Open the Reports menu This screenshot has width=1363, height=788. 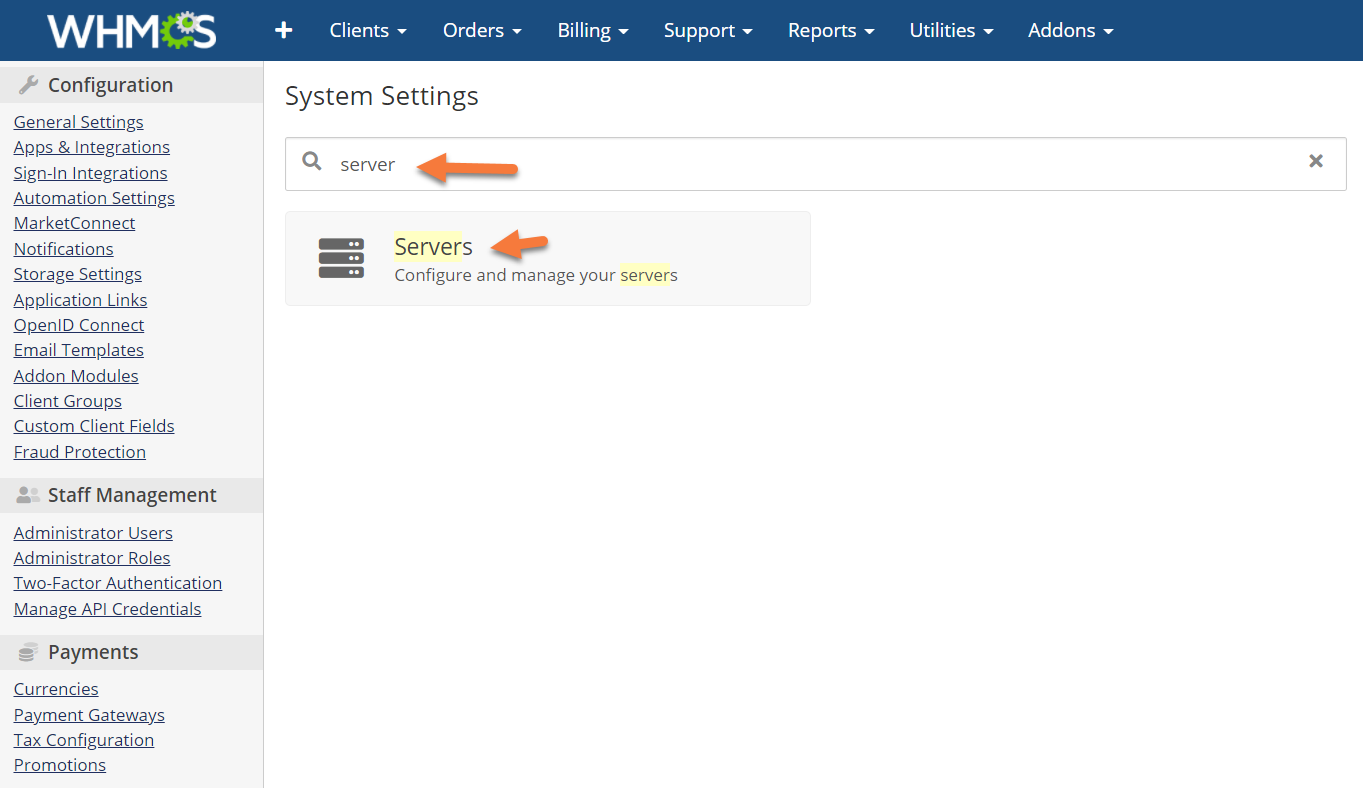[x=831, y=31]
